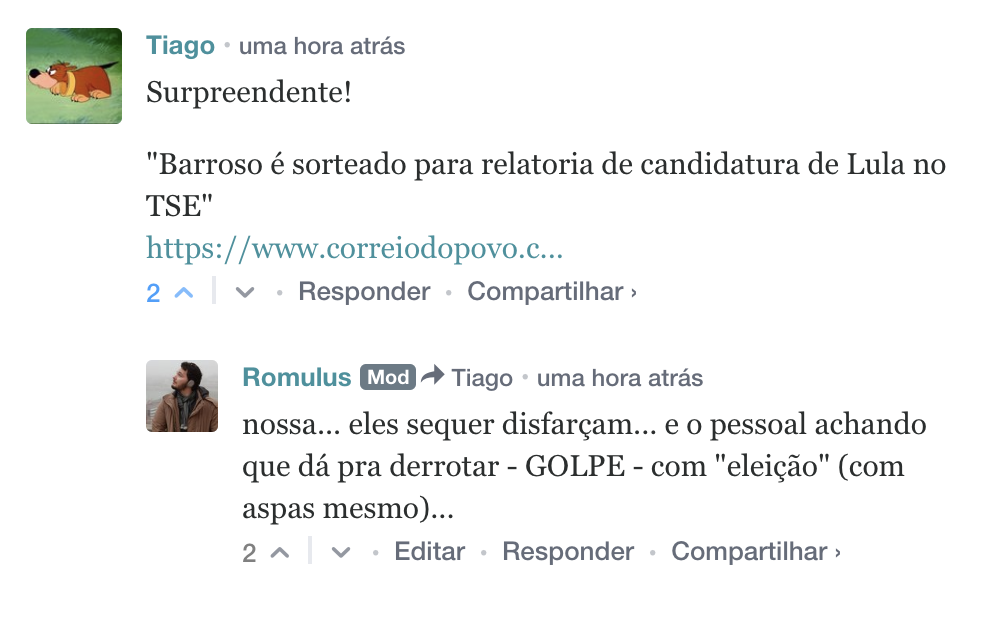The width and height of the screenshot is (986, 624).
Task: Upvote Tiago's comment
Action: [x=184, y=293]
